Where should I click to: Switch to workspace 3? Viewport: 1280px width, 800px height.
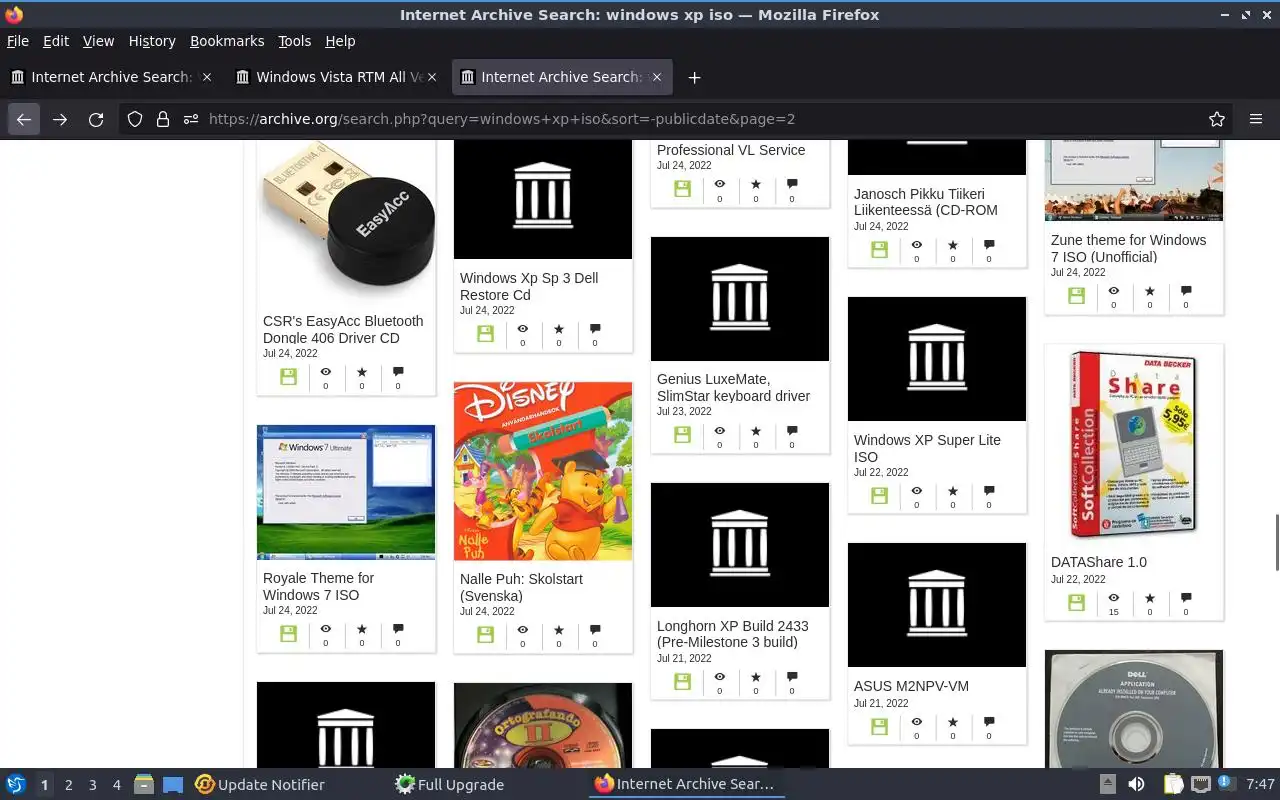[92, 785]
